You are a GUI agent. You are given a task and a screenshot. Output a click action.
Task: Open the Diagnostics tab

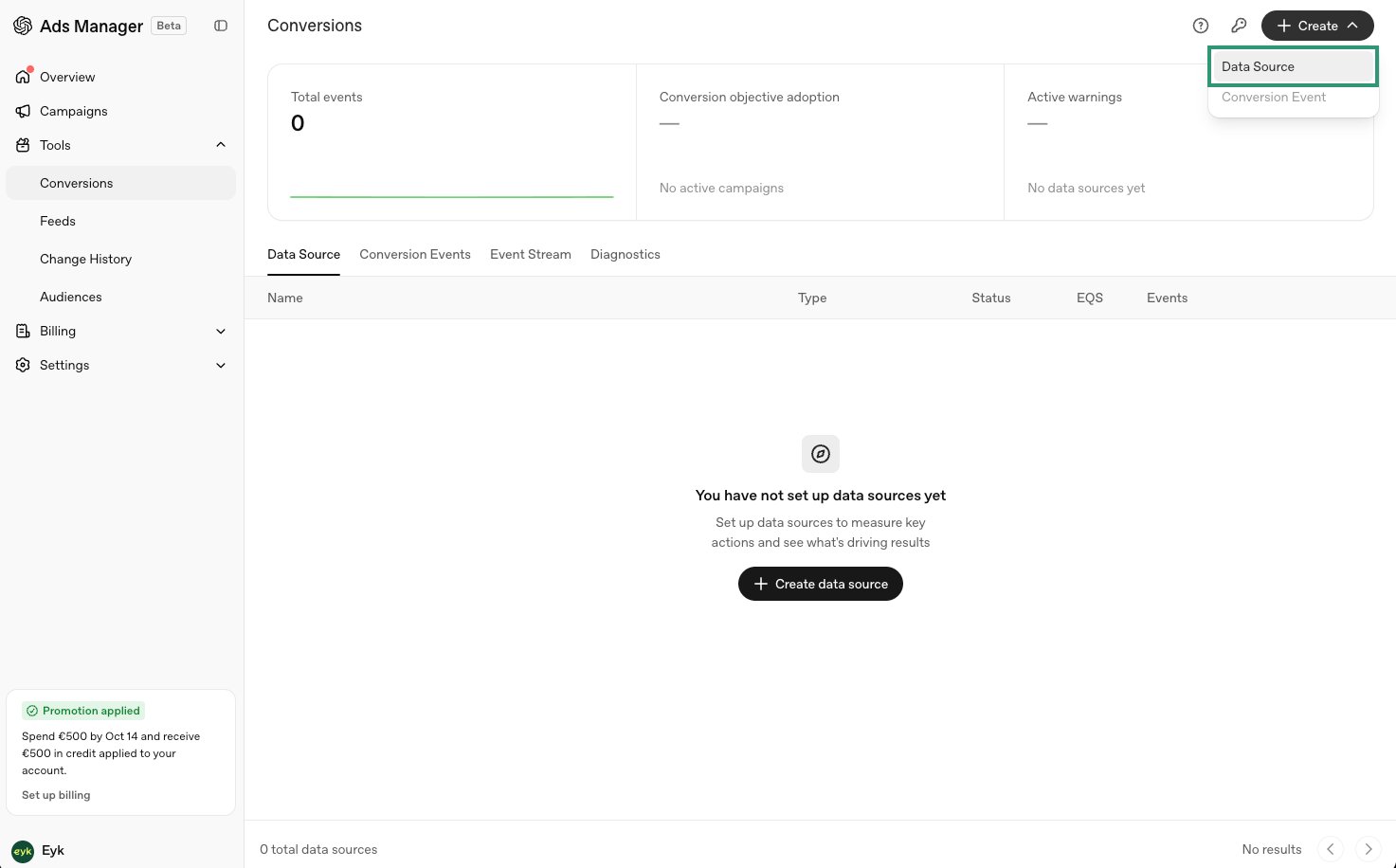point(625,254)
